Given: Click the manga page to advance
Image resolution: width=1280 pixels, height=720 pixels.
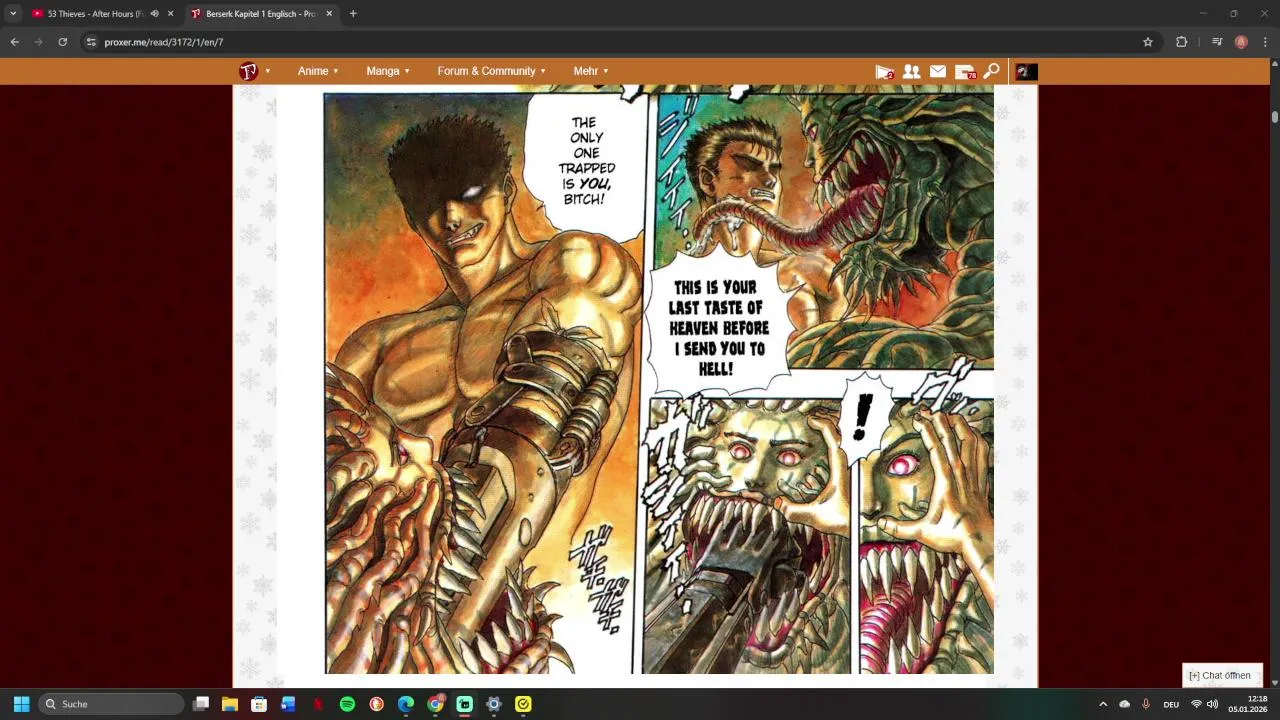Looking at the screenshot, I should (658, 380).
